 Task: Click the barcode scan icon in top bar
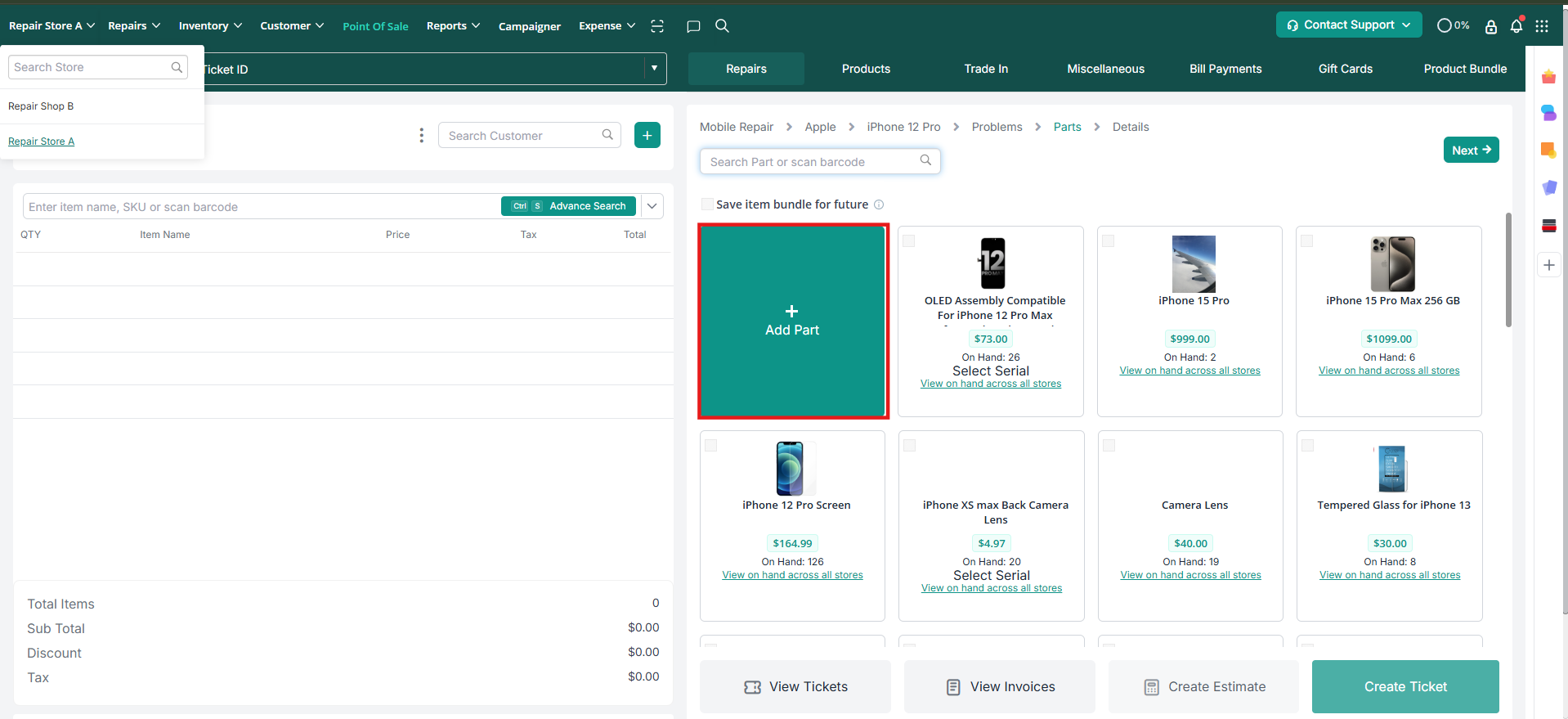[x=657, y=26]
